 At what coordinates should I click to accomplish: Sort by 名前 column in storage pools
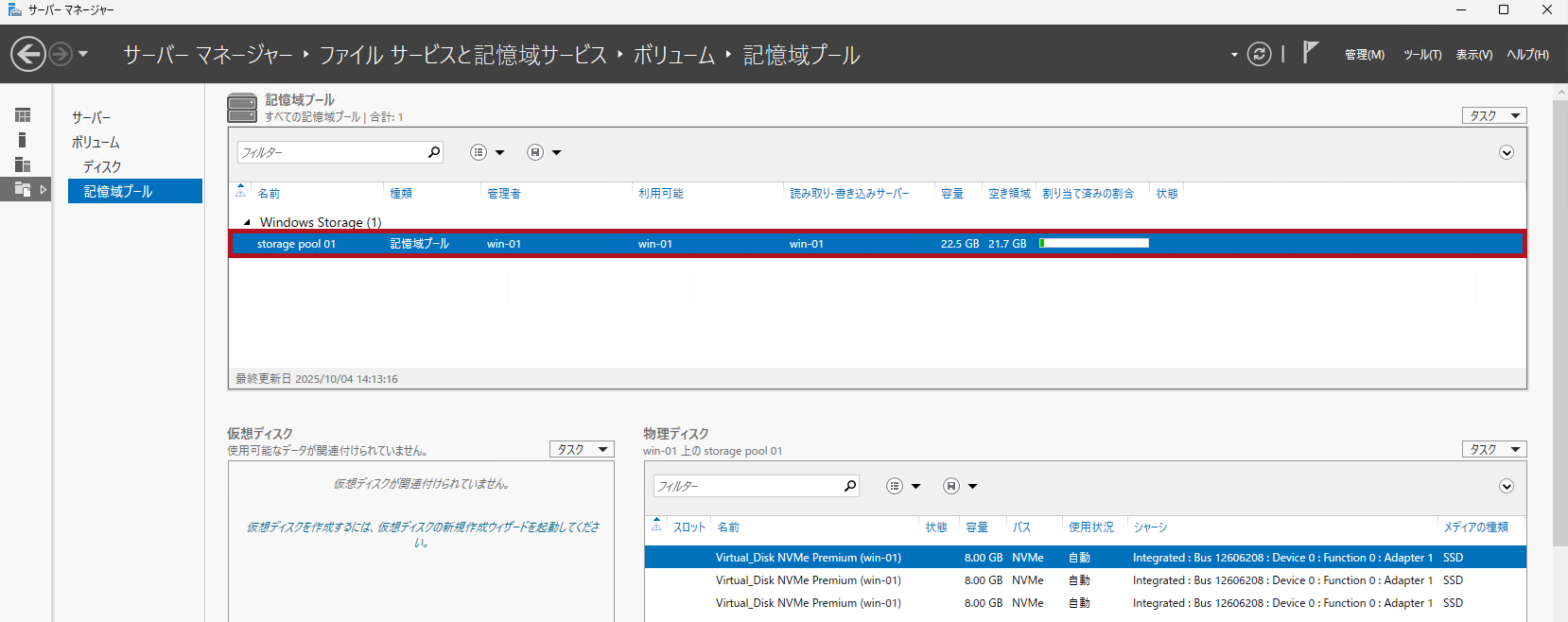point(270,193)
